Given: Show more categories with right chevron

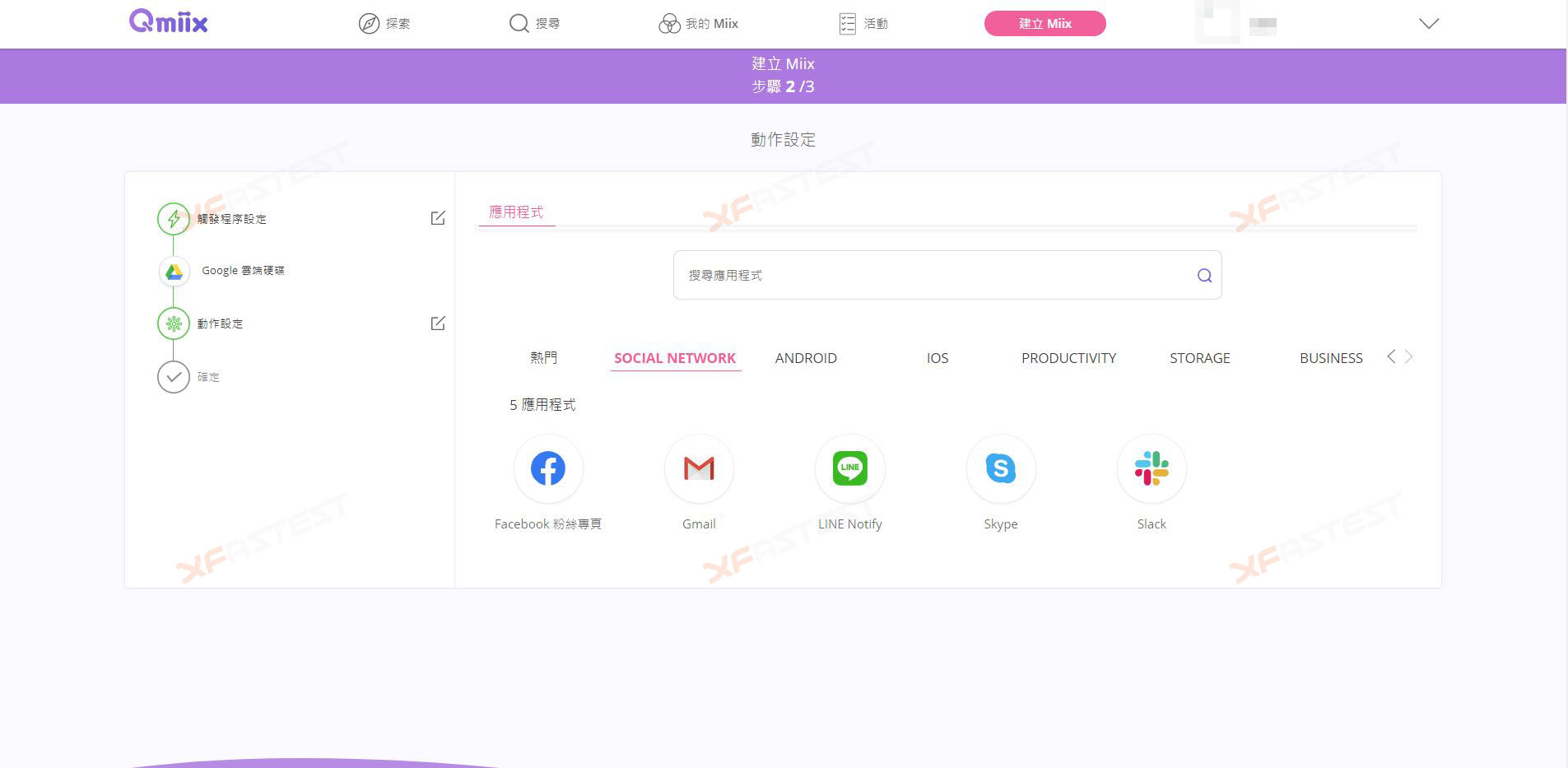Looking at the screenshot, I should (x=1408, y=356).
